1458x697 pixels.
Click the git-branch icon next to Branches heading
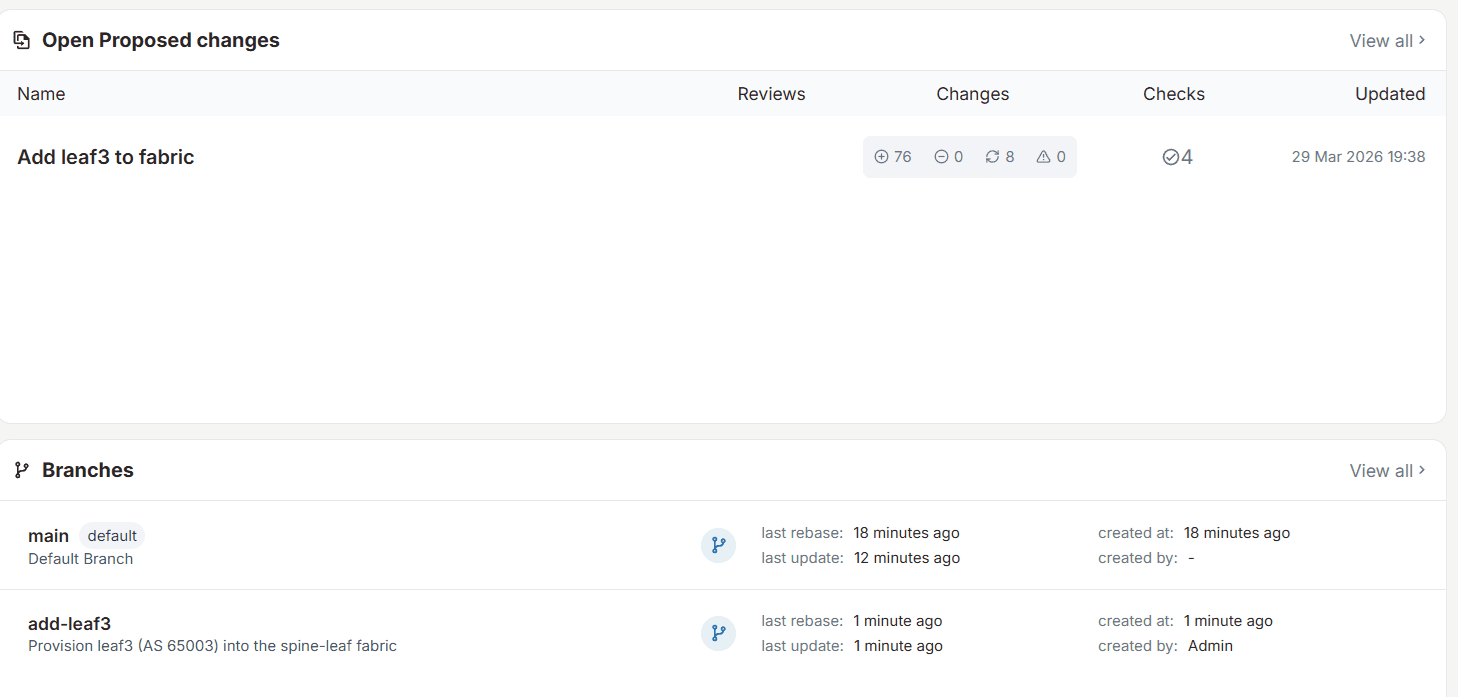point(21,470)
